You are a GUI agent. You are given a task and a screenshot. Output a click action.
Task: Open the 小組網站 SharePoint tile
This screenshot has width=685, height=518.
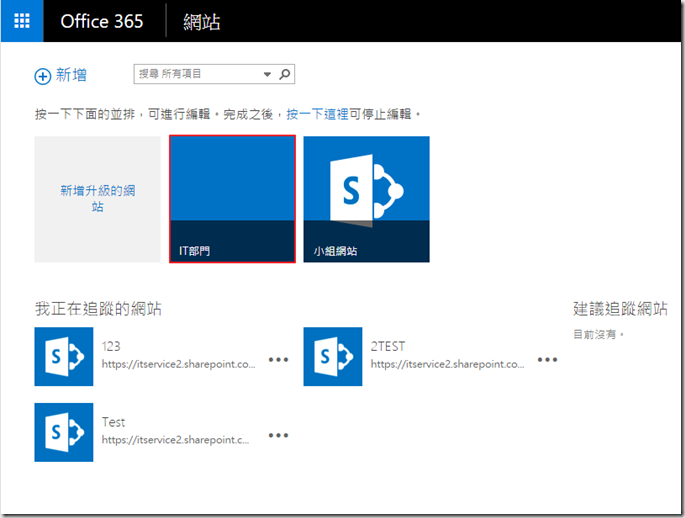point(366,199)
